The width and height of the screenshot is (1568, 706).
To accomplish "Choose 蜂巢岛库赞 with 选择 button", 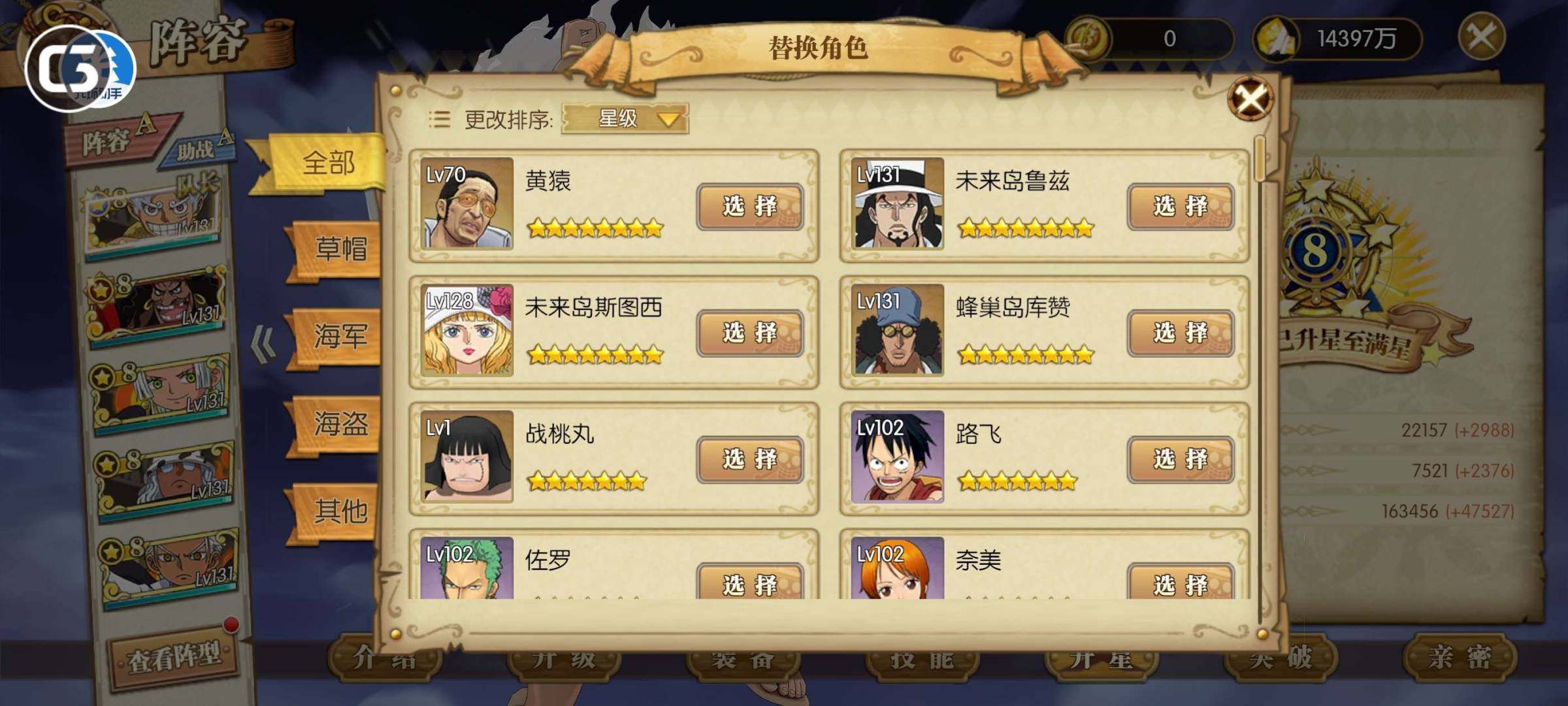I will click(x=1181, y=333).
